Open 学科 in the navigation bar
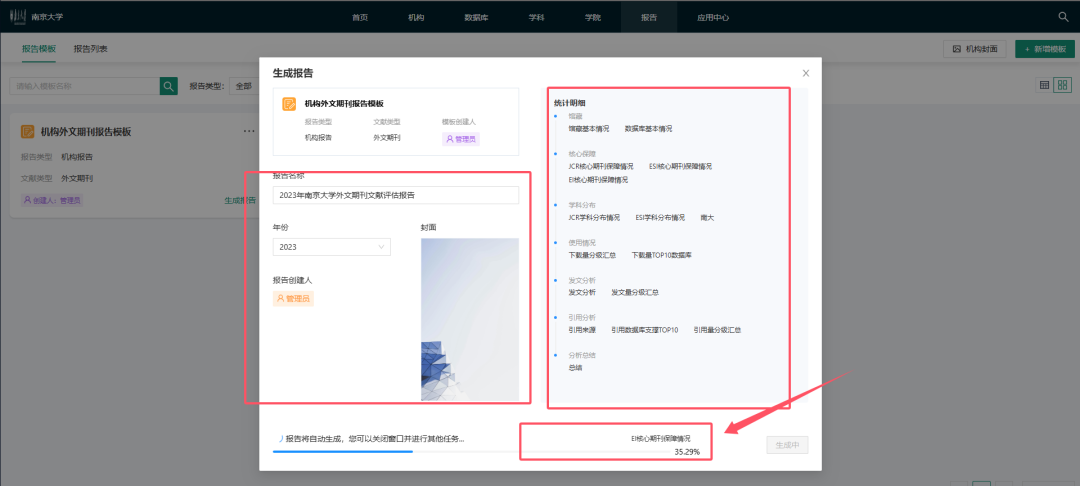Image resolution: width=1080 pixels, height=486 pixels. click(x=537, y=17)
